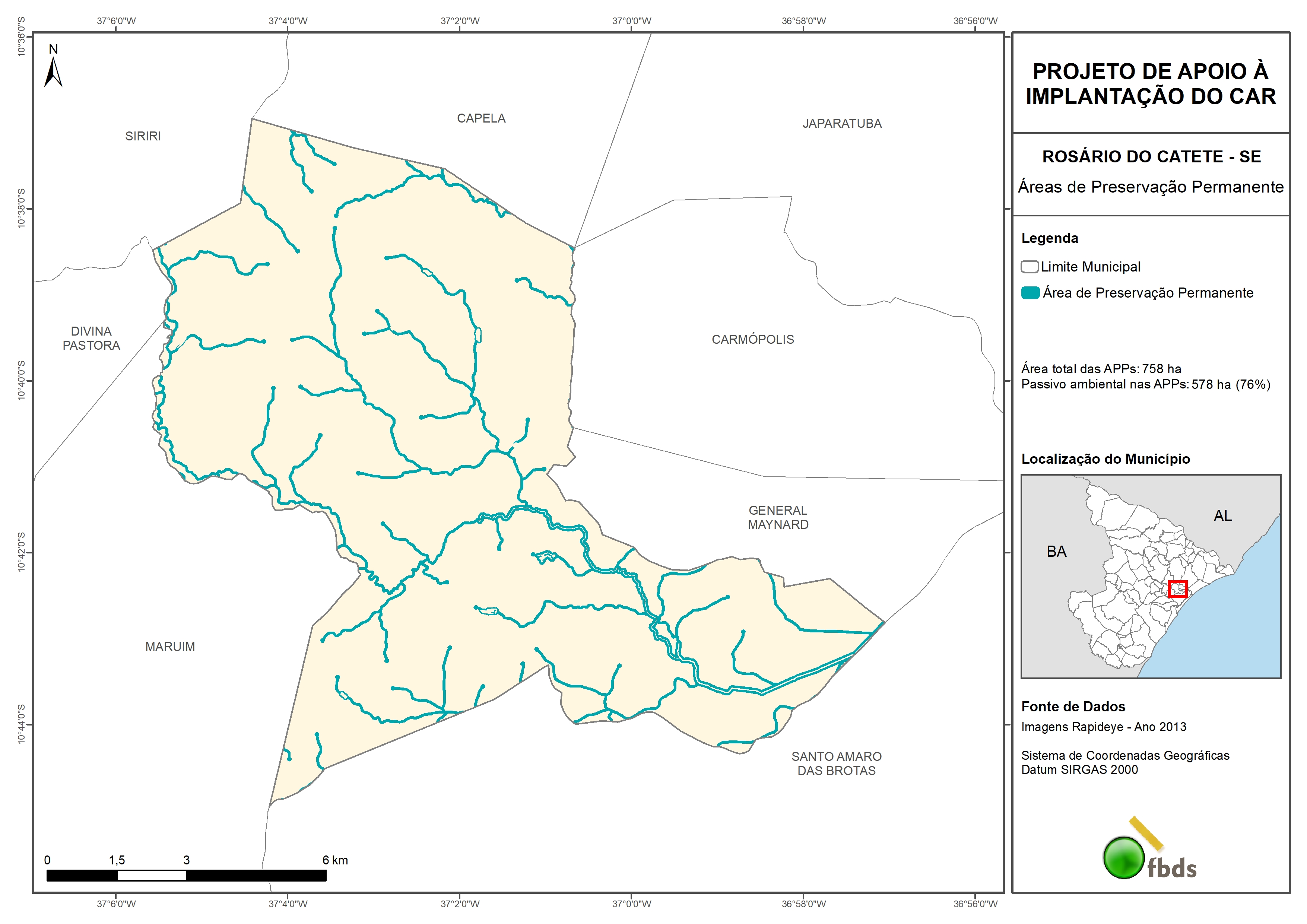Click the SIRIRI municipality label
The image size is (1307, 924).
point(143,136)
